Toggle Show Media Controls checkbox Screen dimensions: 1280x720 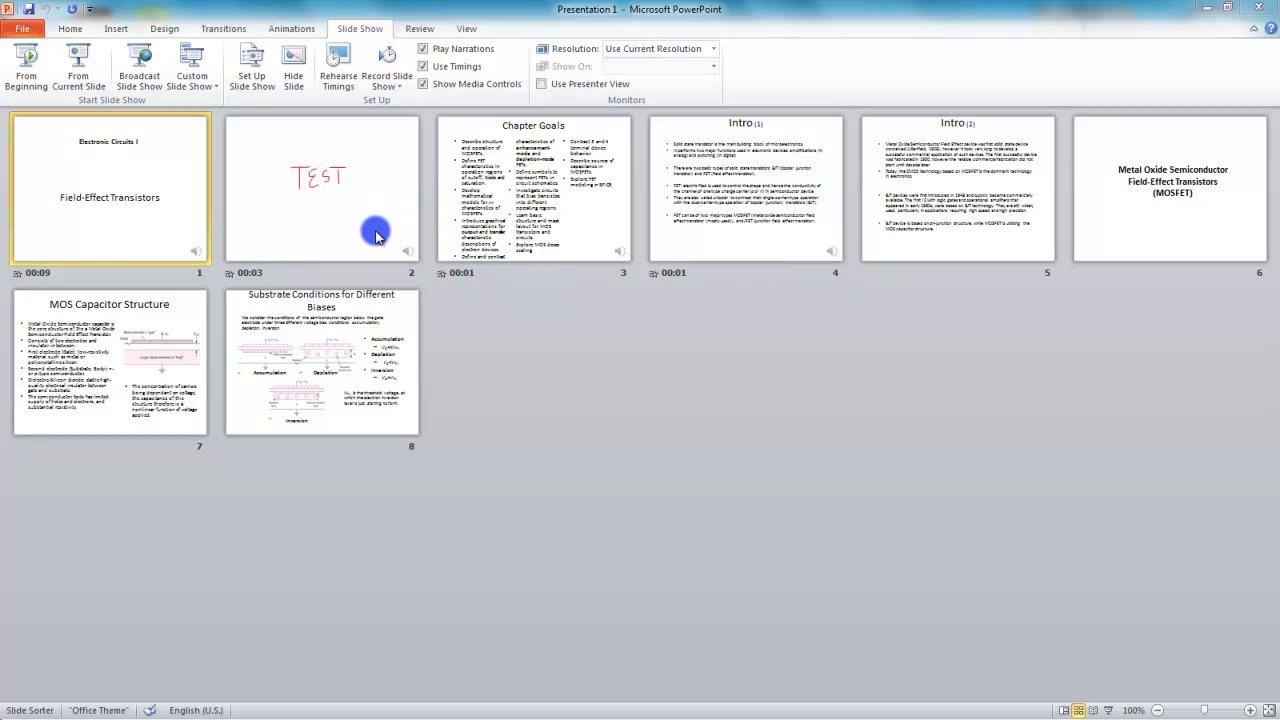[423, 84]
